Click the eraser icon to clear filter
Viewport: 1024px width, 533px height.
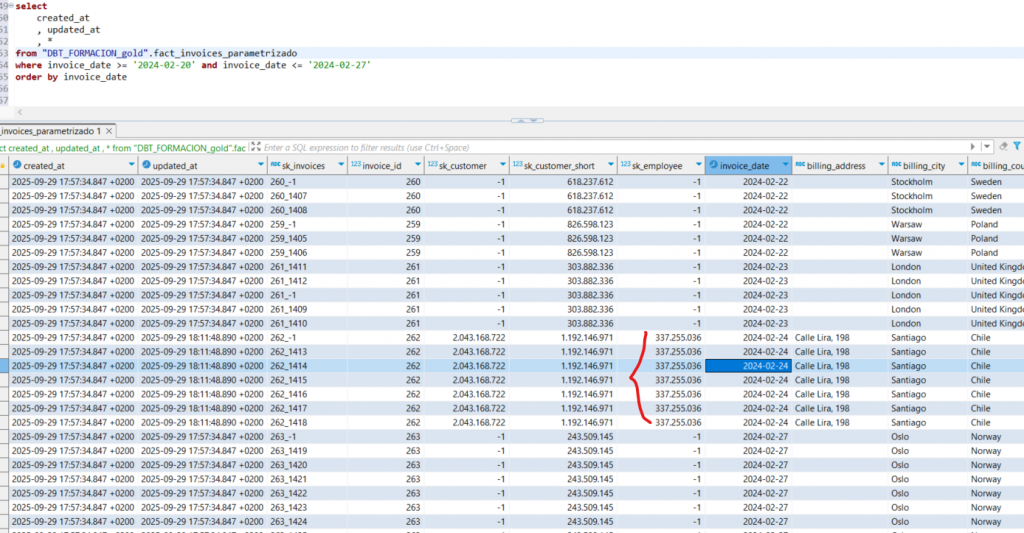[x=1001, y=146]
